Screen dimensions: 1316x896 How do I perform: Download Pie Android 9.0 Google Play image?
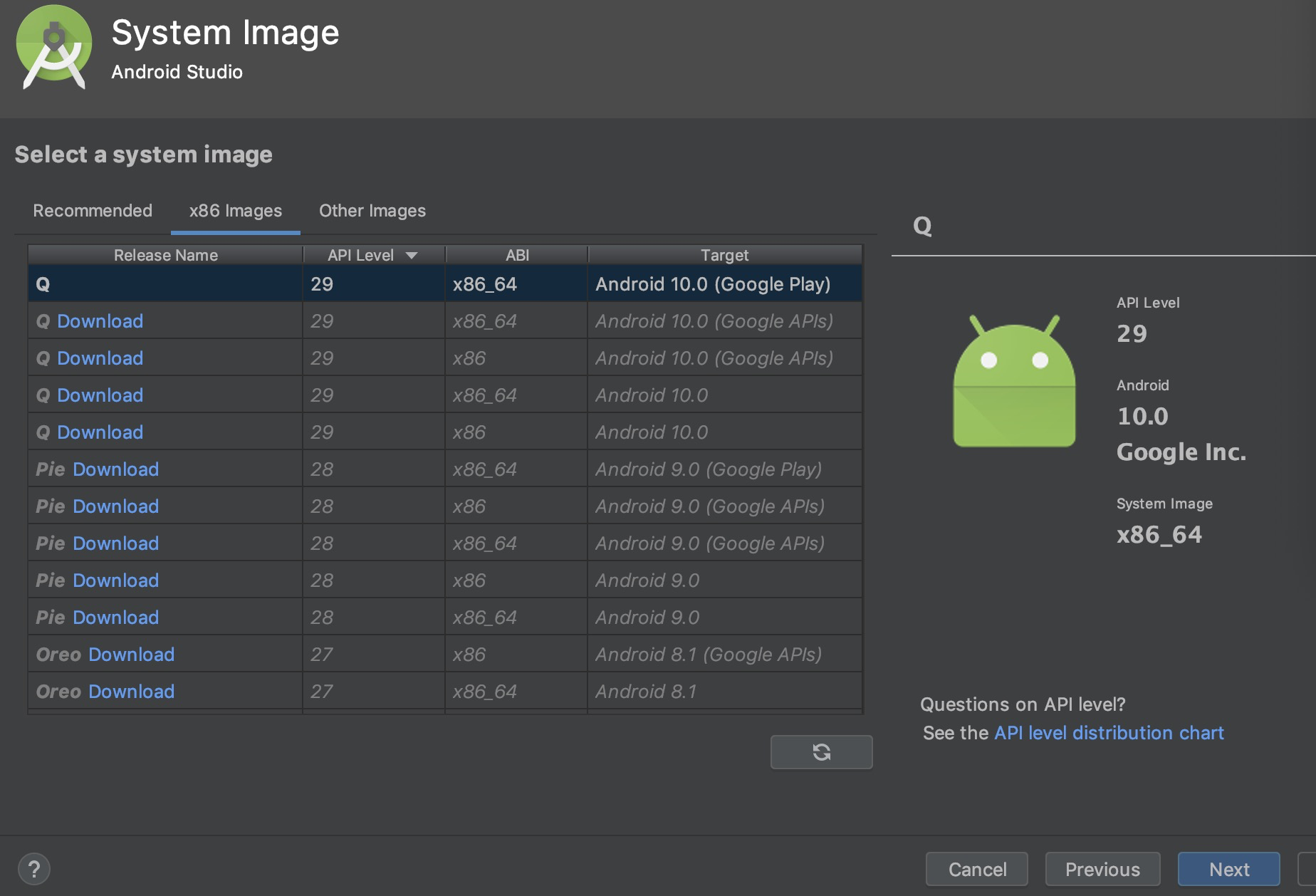point(115,469)
